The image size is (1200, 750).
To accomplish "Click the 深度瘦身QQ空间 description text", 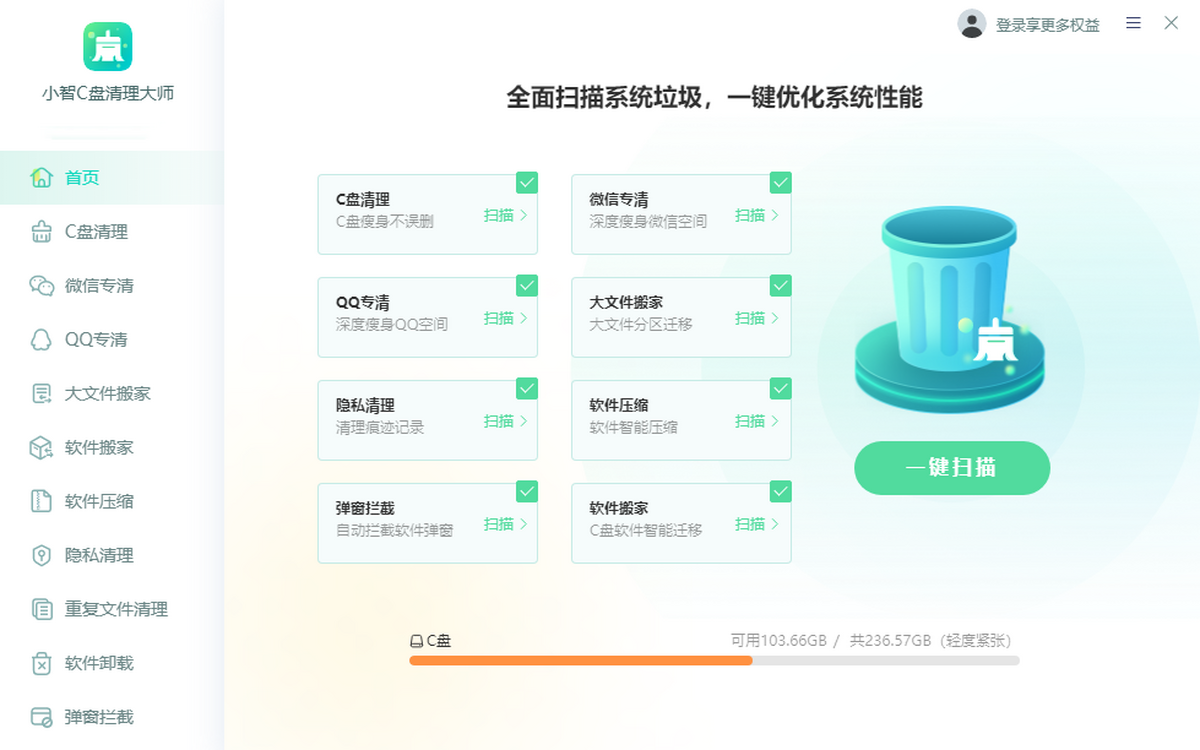I will coord(392,325).
